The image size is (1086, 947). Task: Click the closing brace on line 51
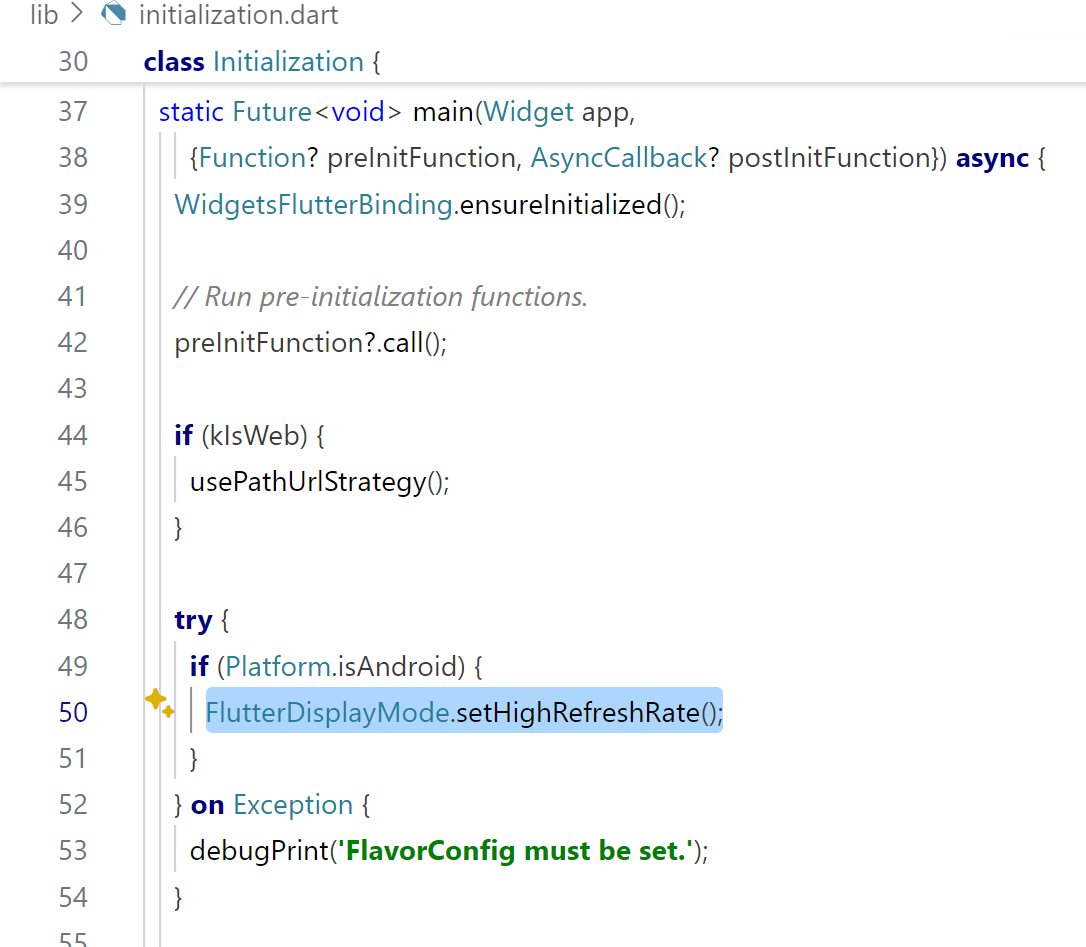194,759
